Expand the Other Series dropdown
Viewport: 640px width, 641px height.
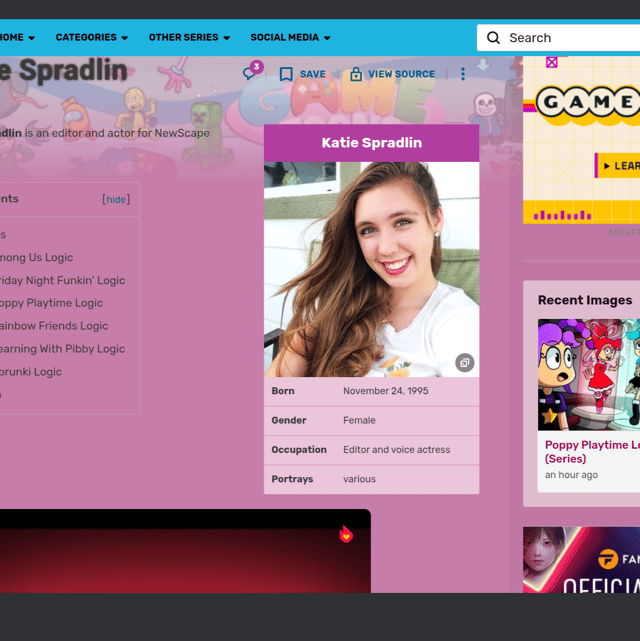pyautogui.click(x=189, y=37)
